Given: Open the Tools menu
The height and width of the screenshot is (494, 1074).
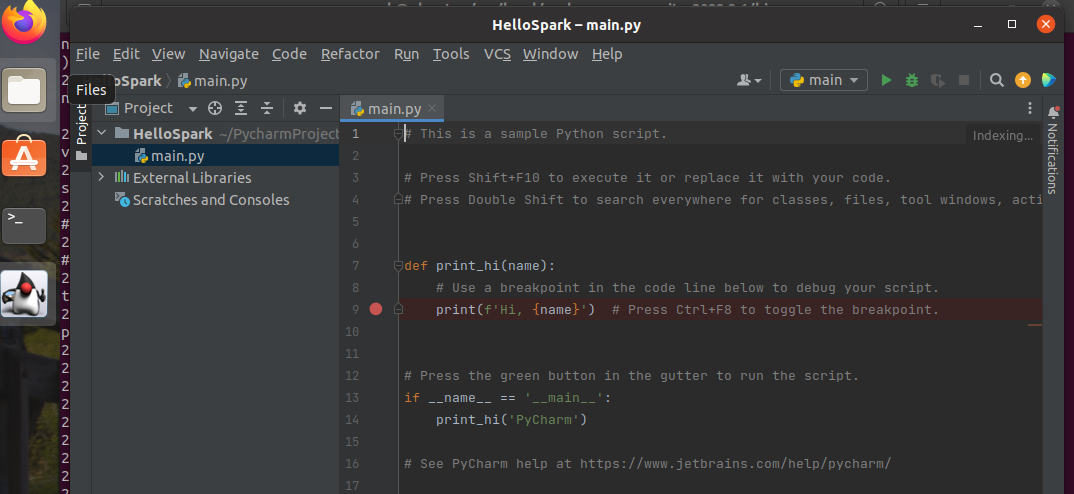Looking at the screenshot, I should (x=451, y=53).
